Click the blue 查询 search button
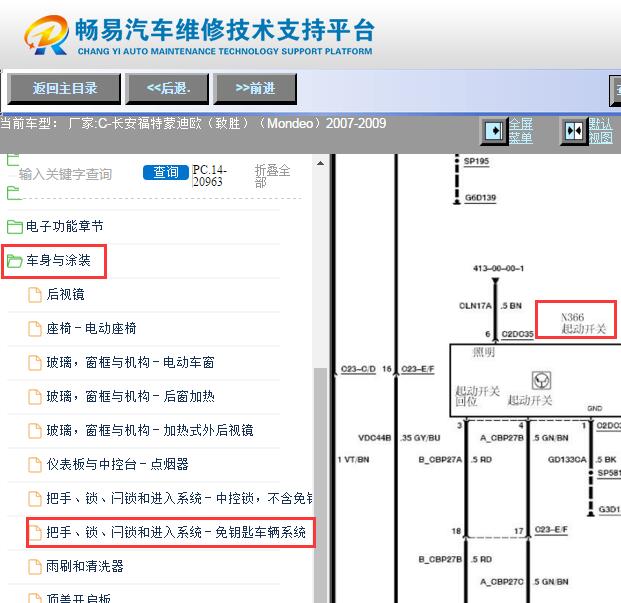Screen dimensions: 621x603 pos(166,172)
